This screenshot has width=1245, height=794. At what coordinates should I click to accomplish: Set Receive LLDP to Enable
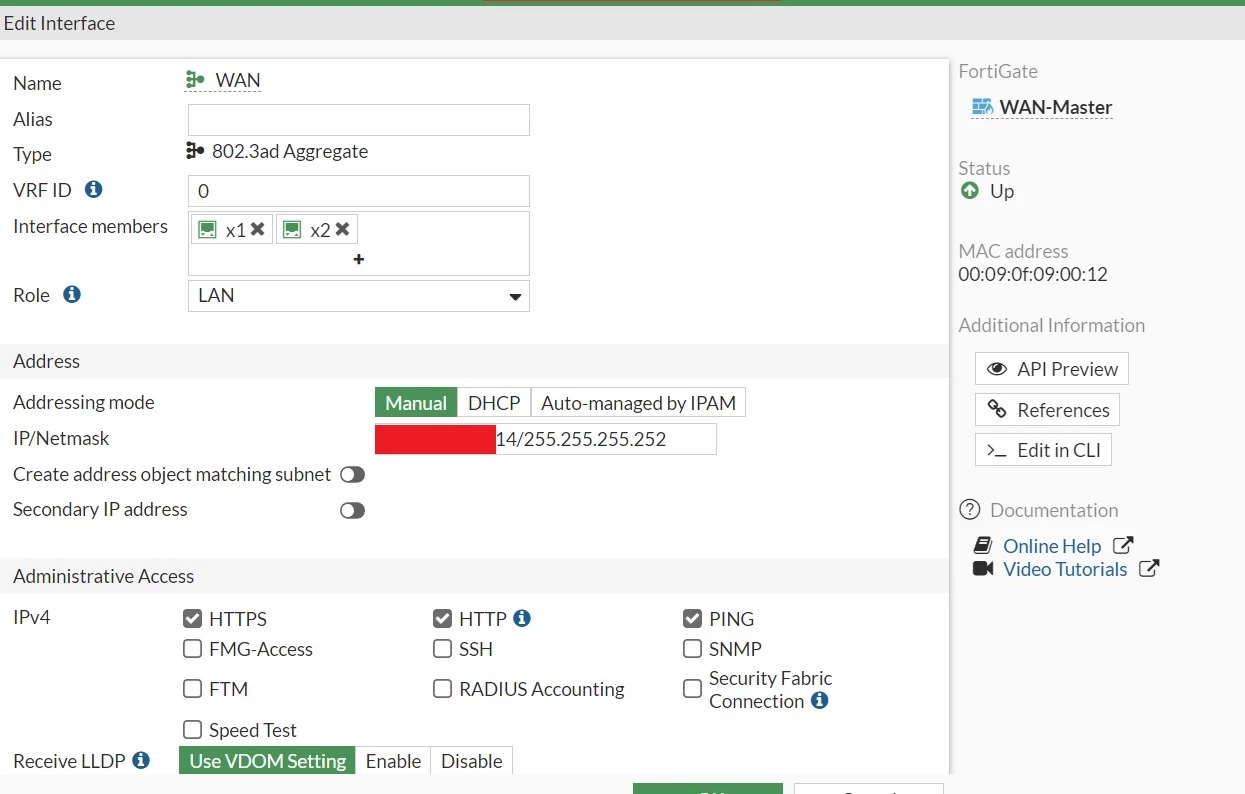click(x=393, y=761)
